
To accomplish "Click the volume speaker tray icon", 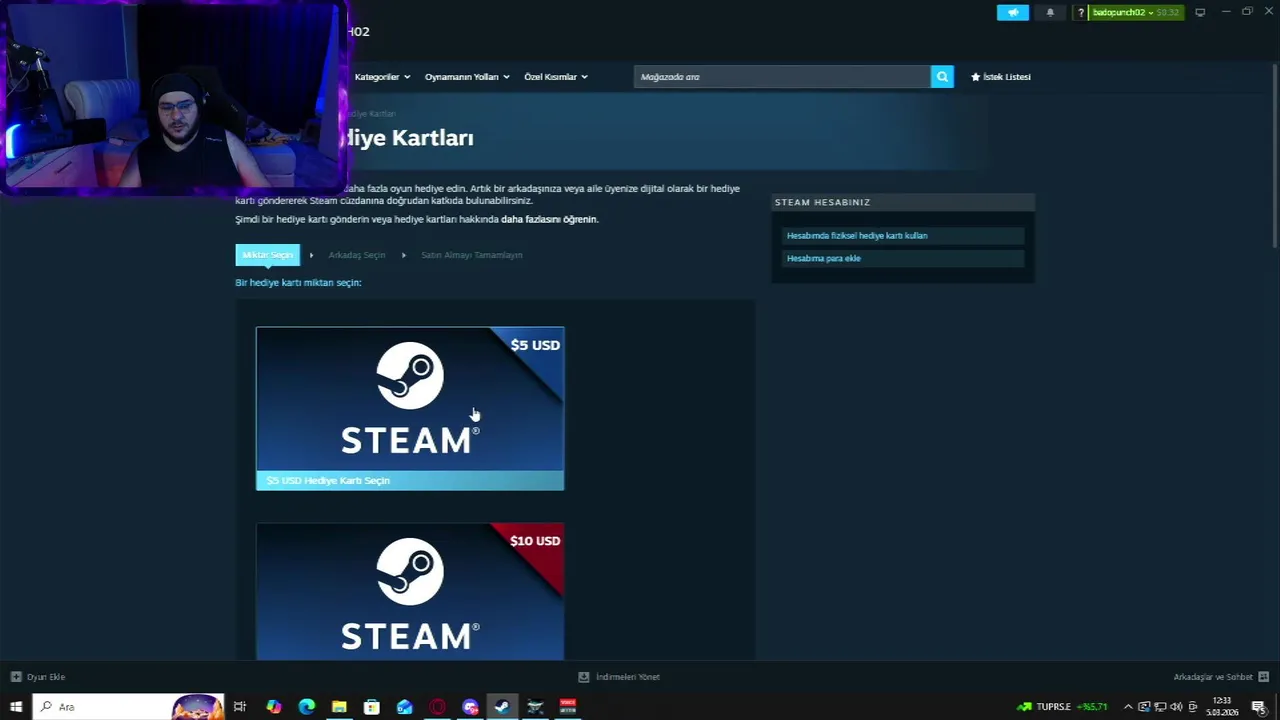I will pyautogui.click(x=1176, y=707).
